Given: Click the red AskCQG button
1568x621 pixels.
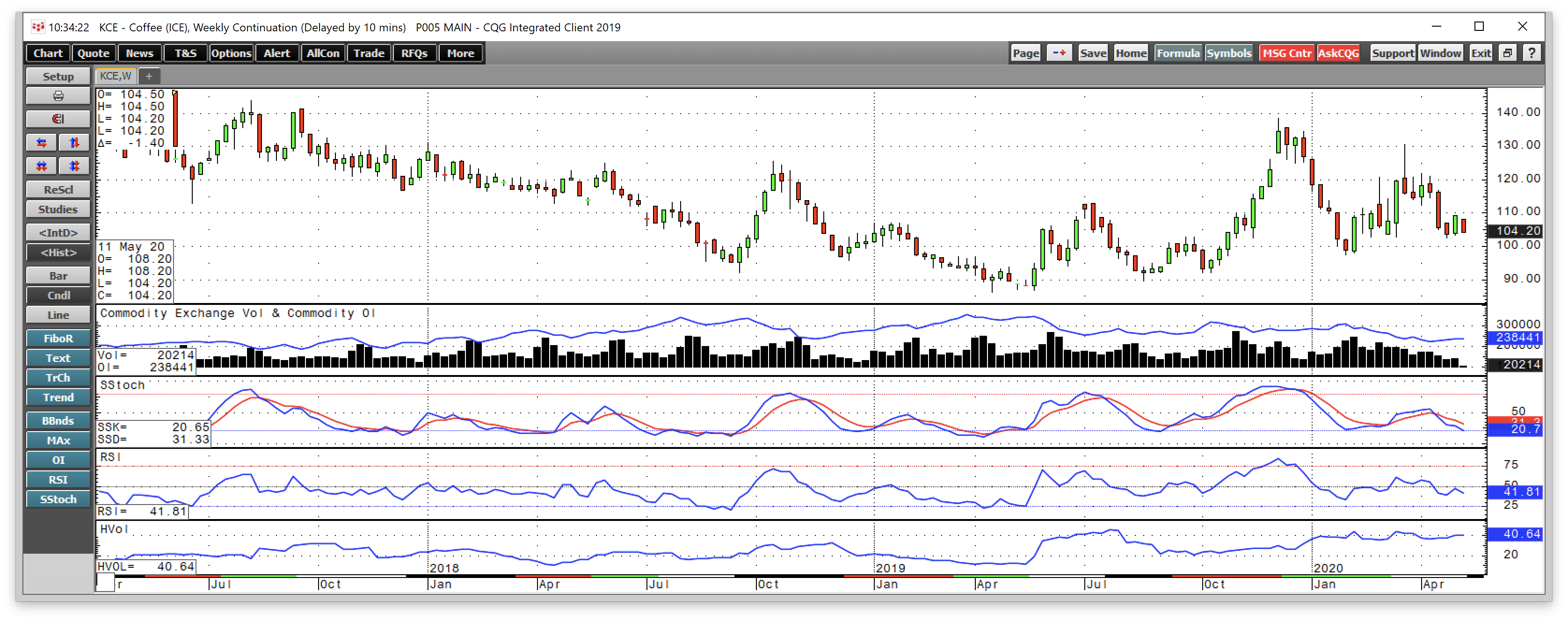Looking at the screenshot, I should 1338,53.
